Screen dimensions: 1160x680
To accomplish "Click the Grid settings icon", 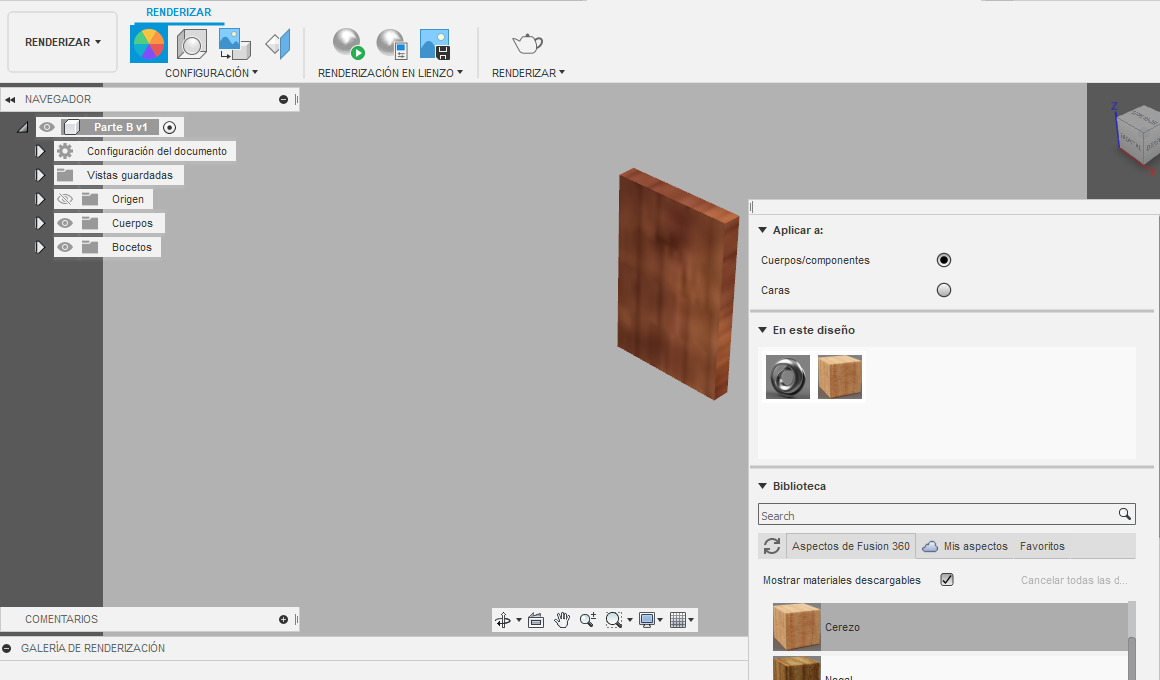I will (678, 620).
